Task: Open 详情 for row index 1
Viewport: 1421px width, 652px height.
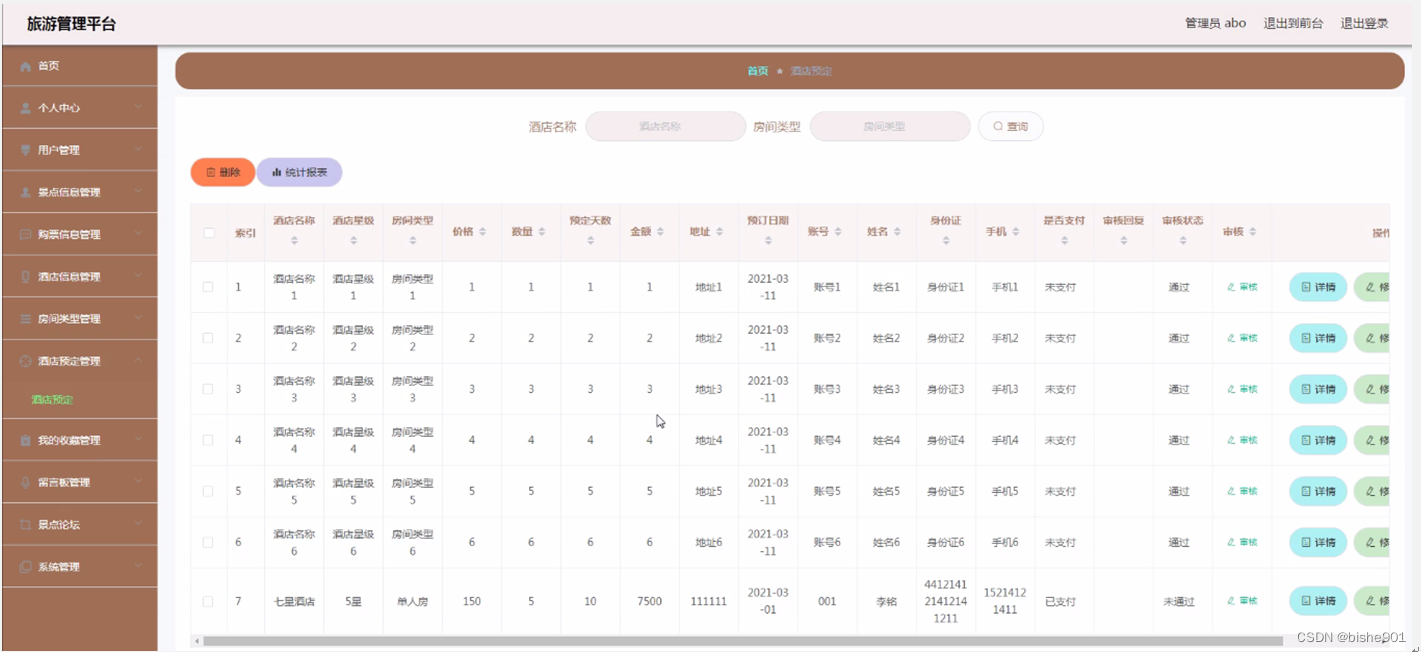Action: pos(1318,287)
